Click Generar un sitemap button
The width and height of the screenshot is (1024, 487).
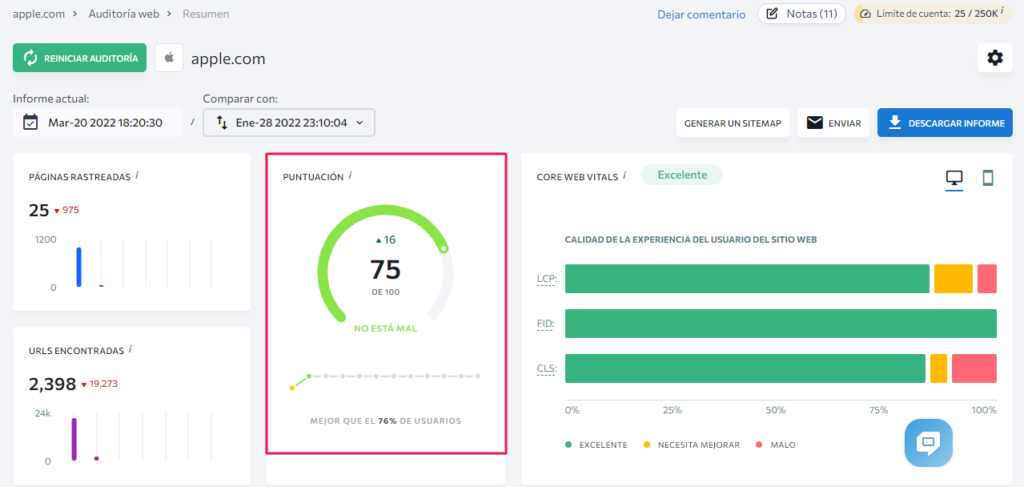point(733,123)
